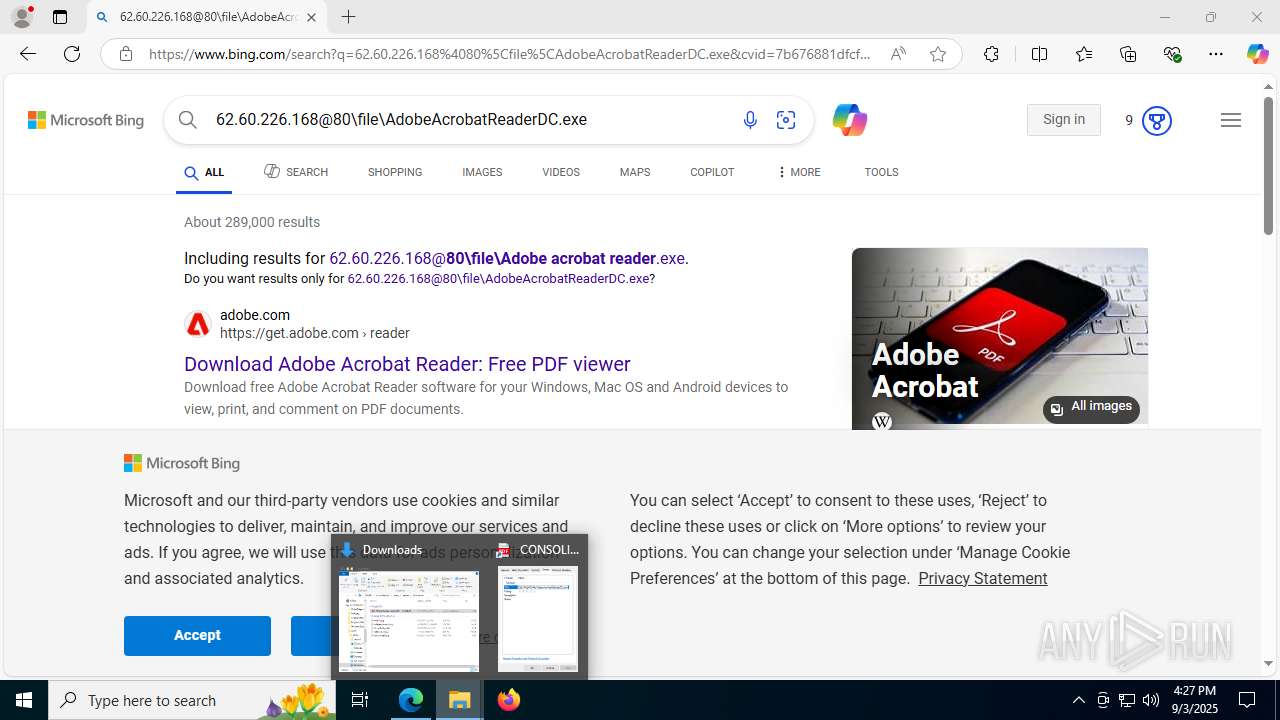Image resolution: width=1280 pixels, height=720 pixels.
Task: Click Microsoft Edge taskbar icon
Action: [x=411, y=700]
